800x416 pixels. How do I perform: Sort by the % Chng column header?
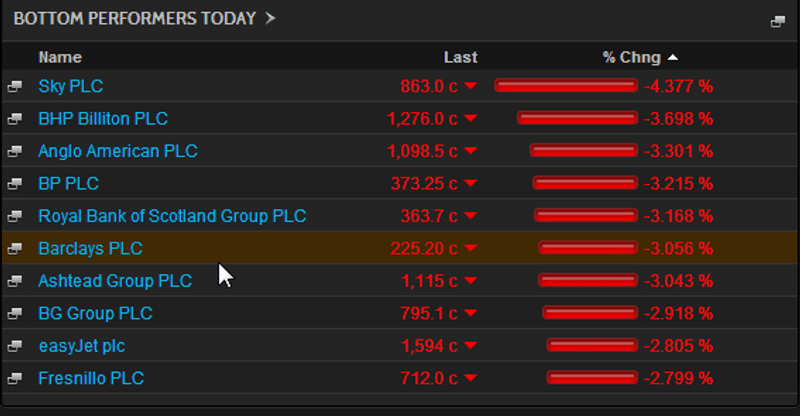pos(632,57)
